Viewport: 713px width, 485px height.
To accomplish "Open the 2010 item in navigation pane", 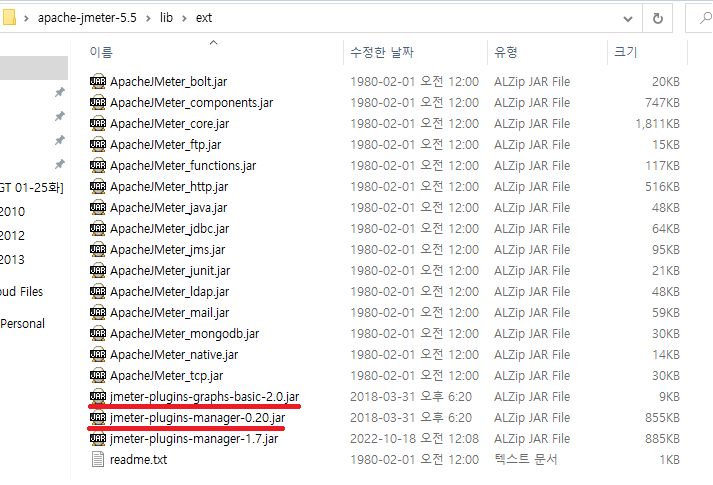I will [13, 211].
